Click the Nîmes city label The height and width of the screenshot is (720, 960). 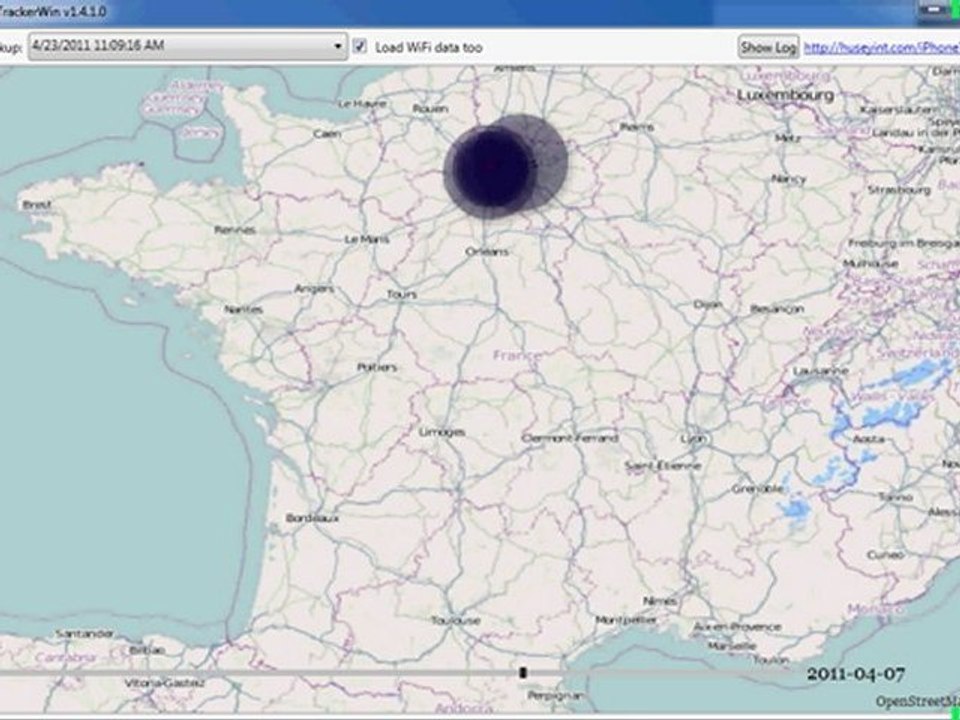click(660, 601)
